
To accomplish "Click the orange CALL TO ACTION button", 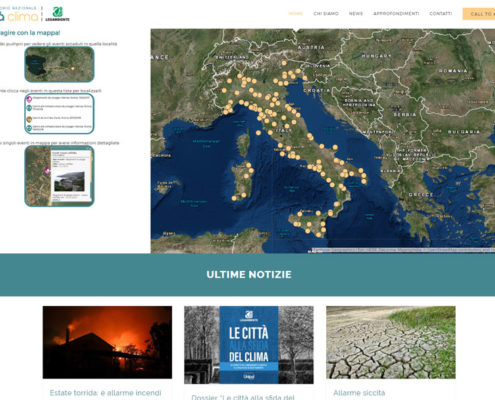I will [479, 14].
